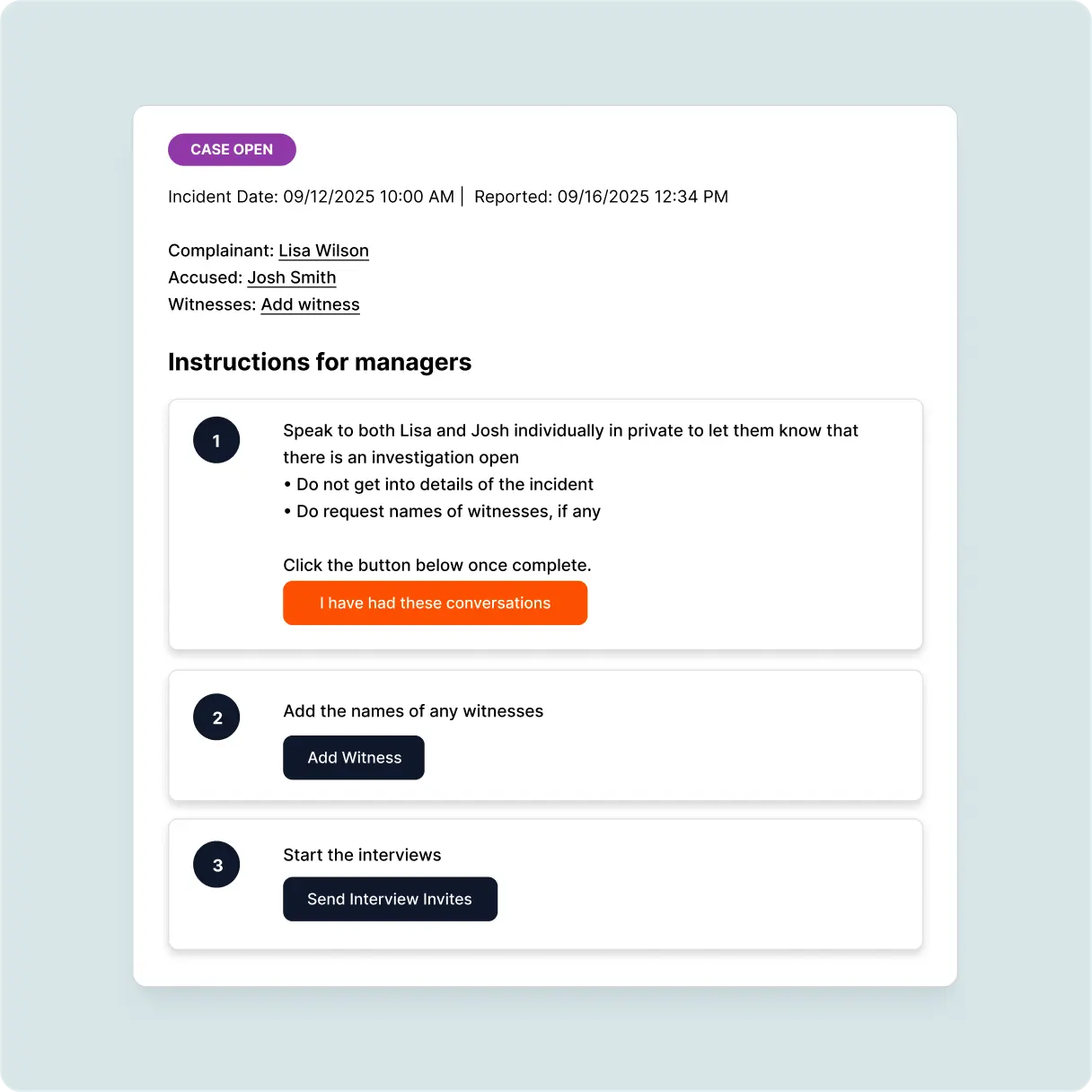Viewport: 1092px width, 1092px height.
Task: Click the Add witness link
Action: click(310, 304)
